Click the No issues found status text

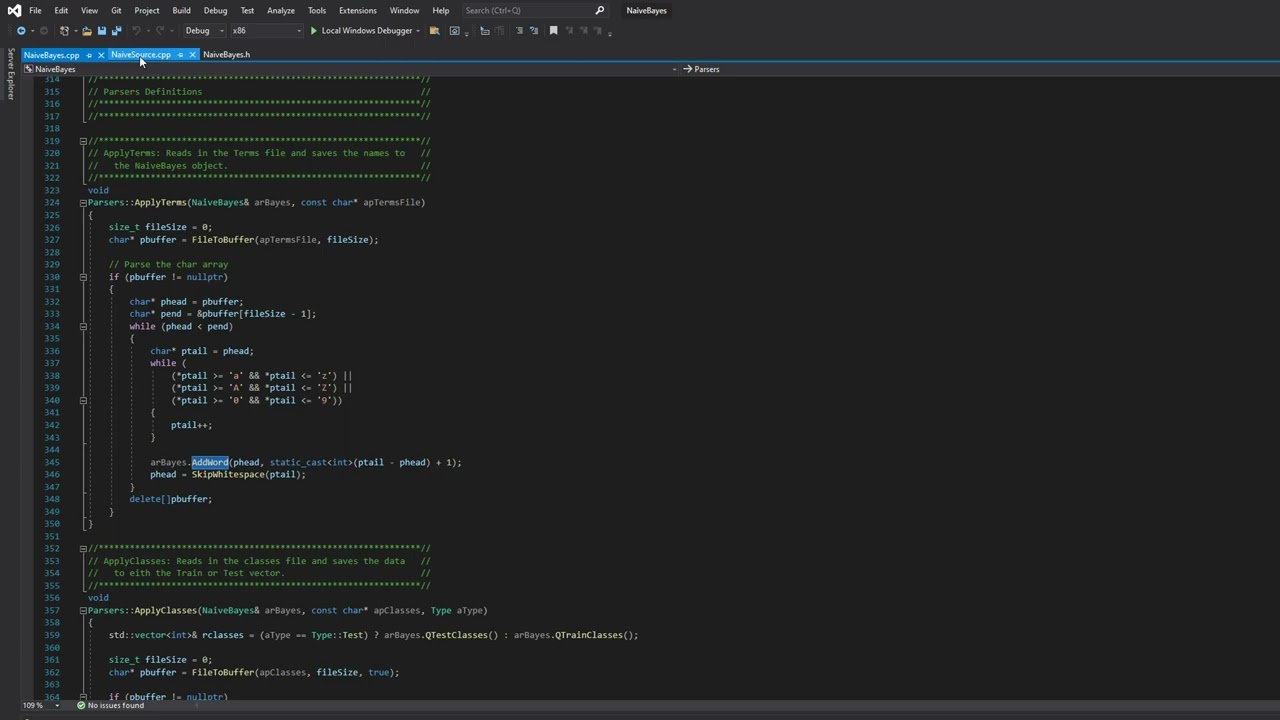(x=116, y=705)
